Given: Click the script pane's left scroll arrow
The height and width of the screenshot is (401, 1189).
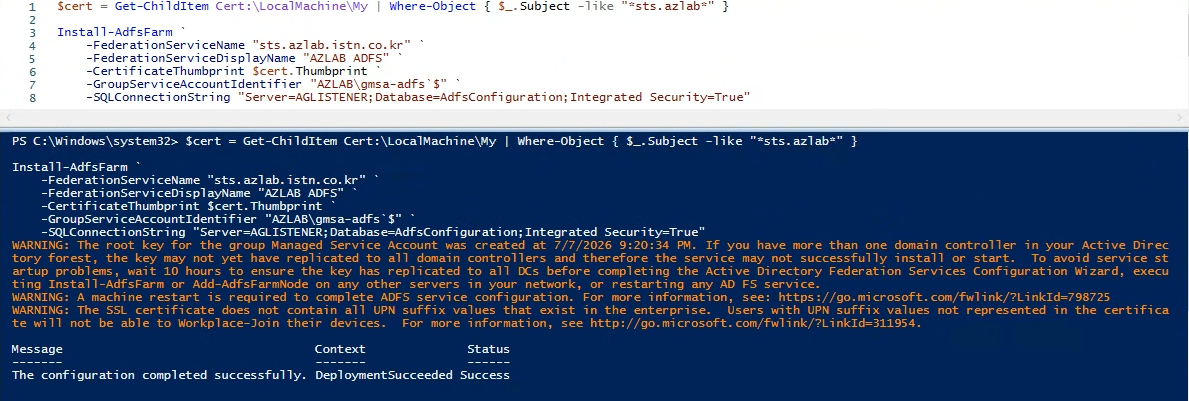Looking at the screenshot, I should click(x=8, y=117).
